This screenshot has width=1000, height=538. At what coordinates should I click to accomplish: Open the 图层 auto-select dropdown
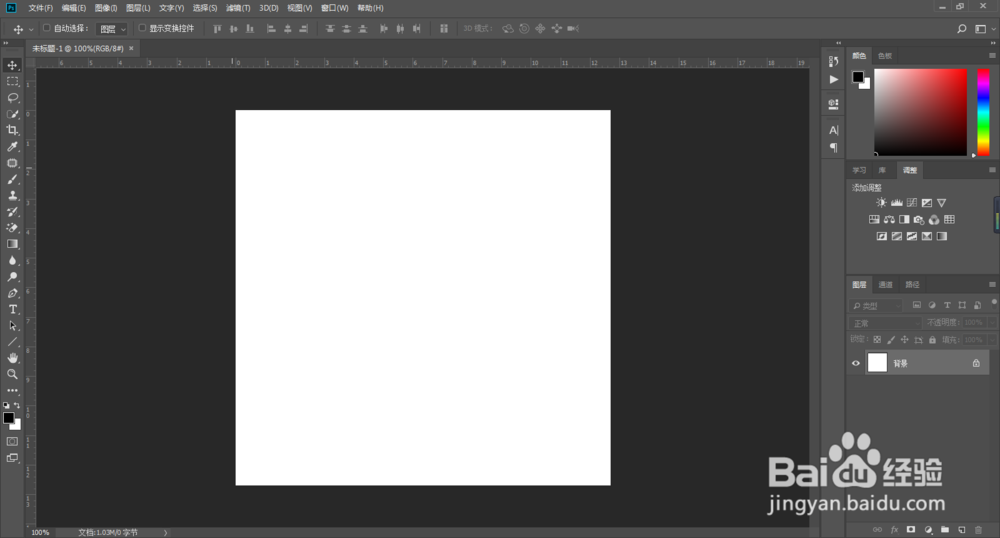[x=112, y=29]
